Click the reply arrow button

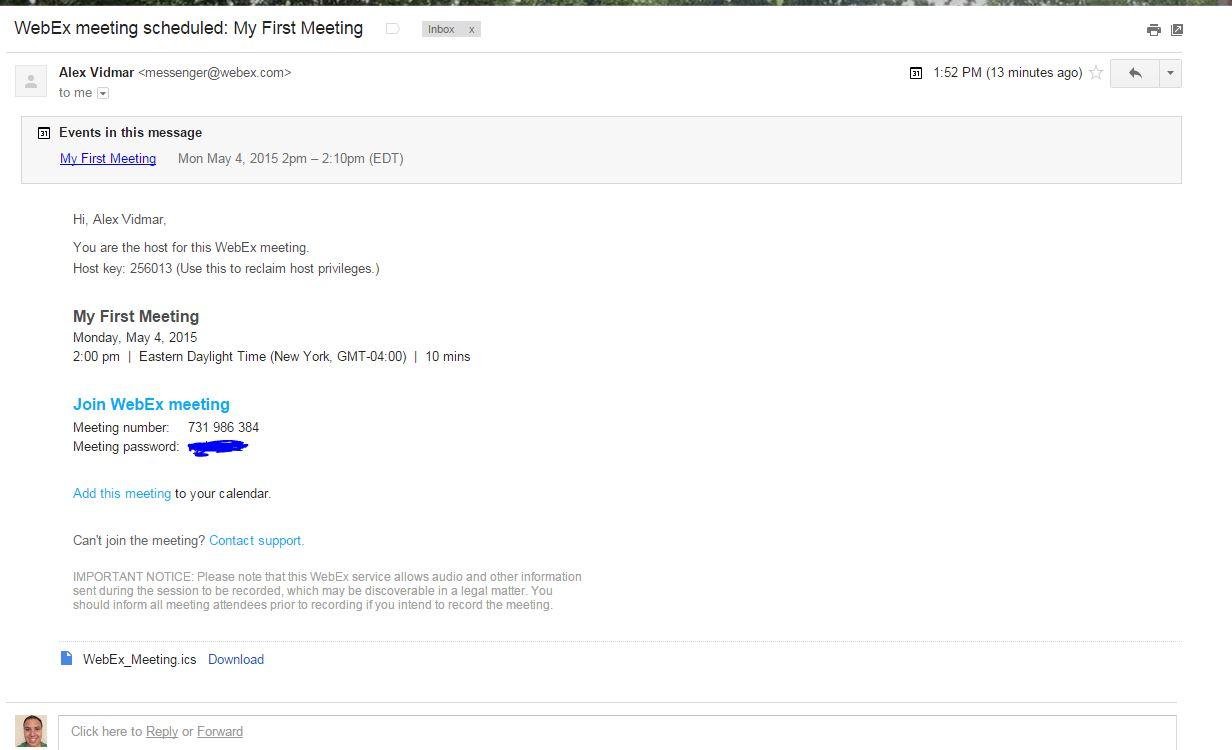click(1135, 73)
